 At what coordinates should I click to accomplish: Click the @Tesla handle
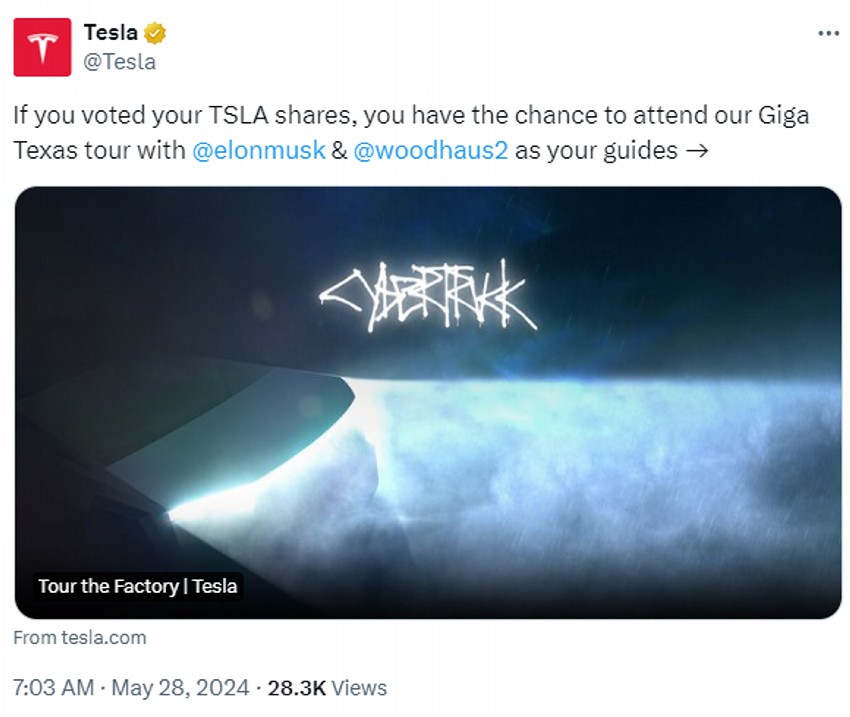coord(119,61)
